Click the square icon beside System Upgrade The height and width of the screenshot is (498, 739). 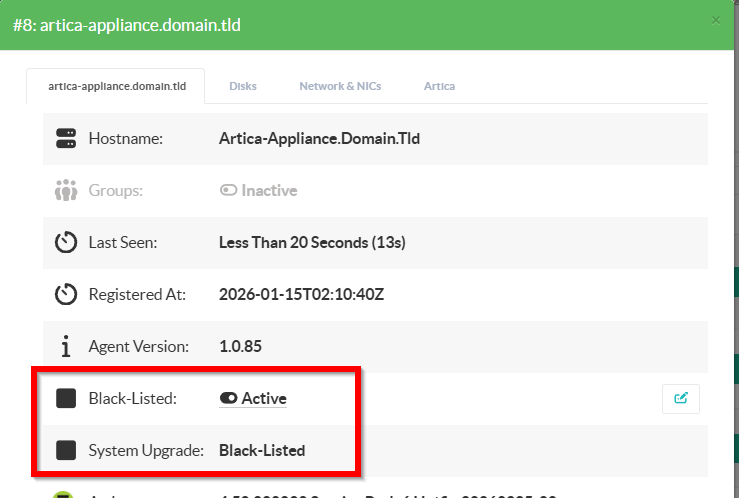click(x=66, y=451)
